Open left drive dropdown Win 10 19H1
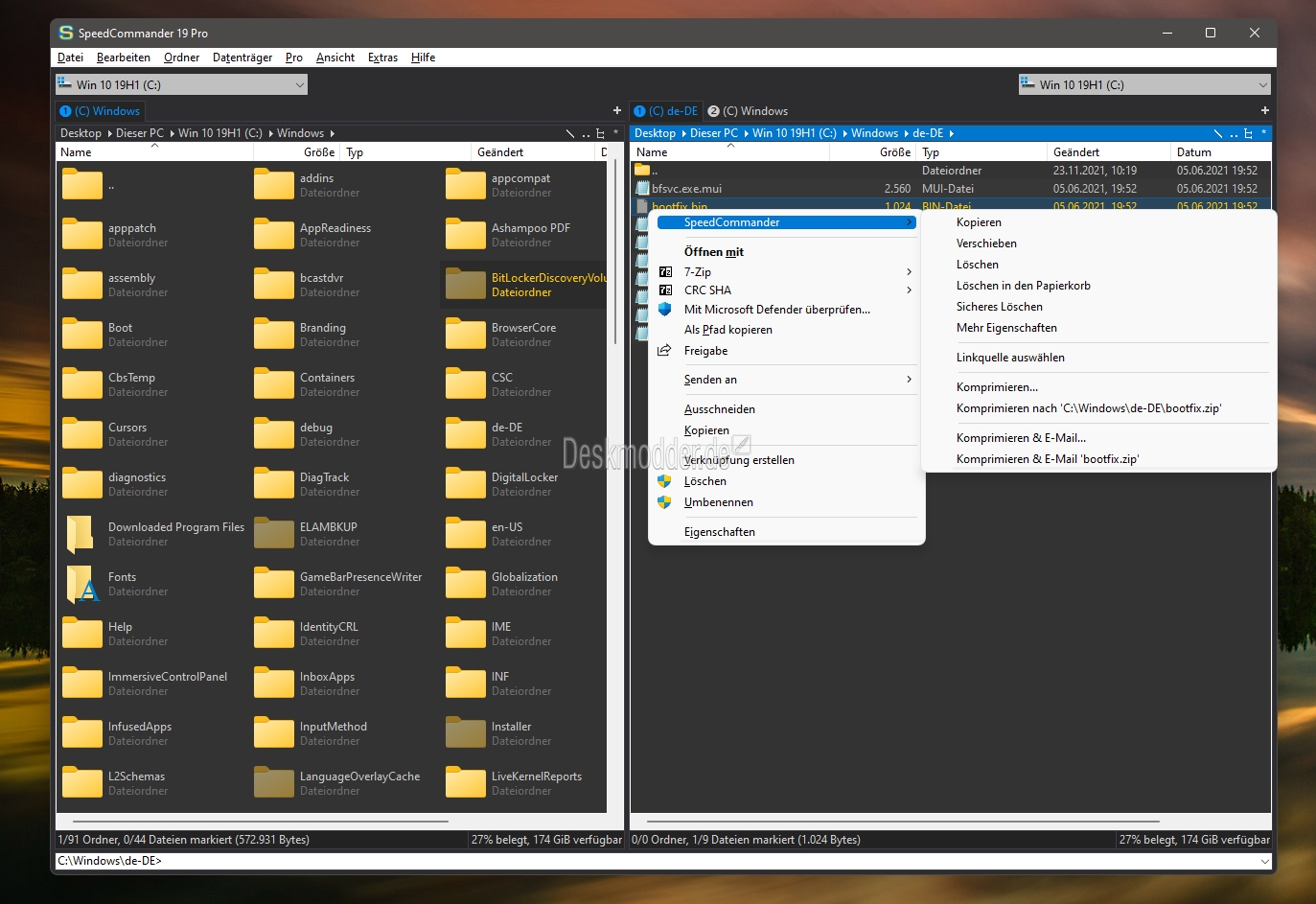 [x=181, y=84]
